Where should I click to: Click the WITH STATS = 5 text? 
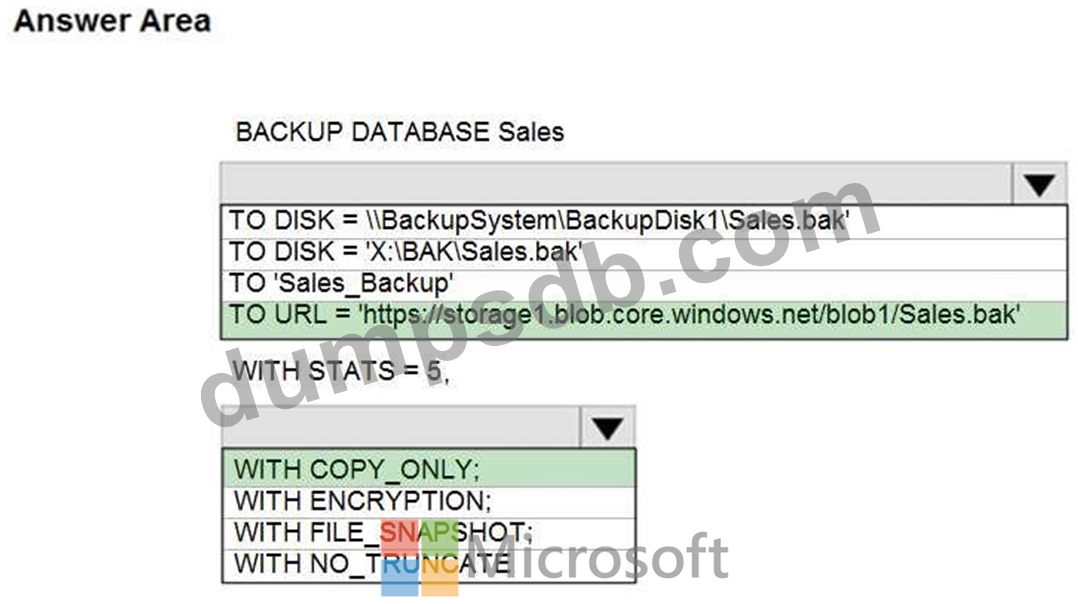click(340, 371)
